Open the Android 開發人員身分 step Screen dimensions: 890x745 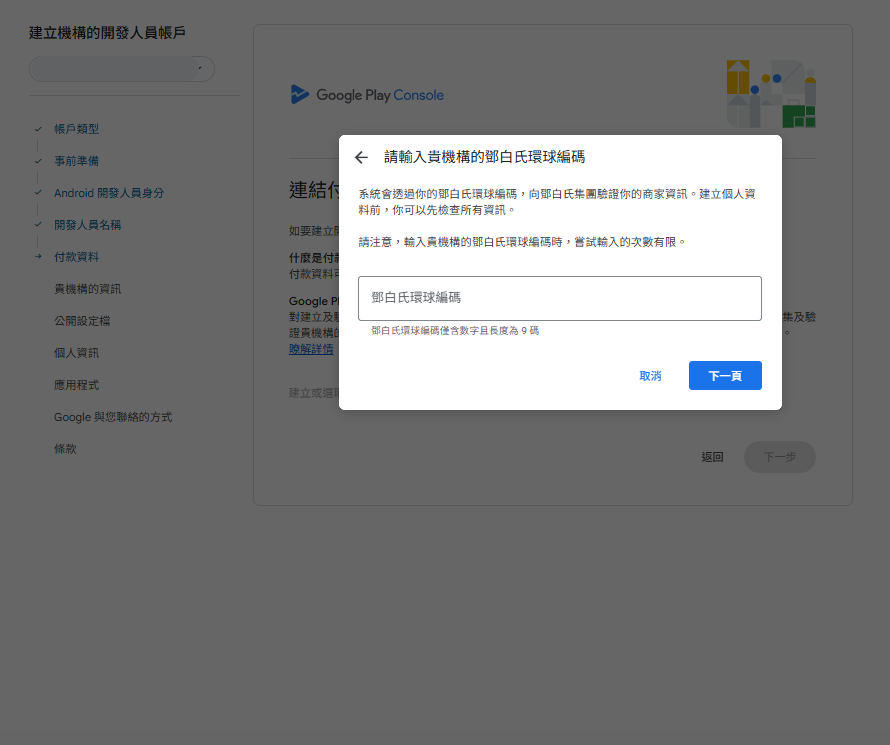pyautogui.click(x=108, y=193)
